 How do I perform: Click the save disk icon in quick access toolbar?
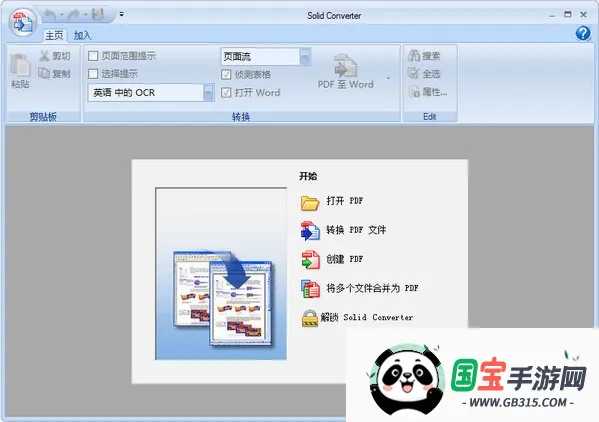(98, 15)
